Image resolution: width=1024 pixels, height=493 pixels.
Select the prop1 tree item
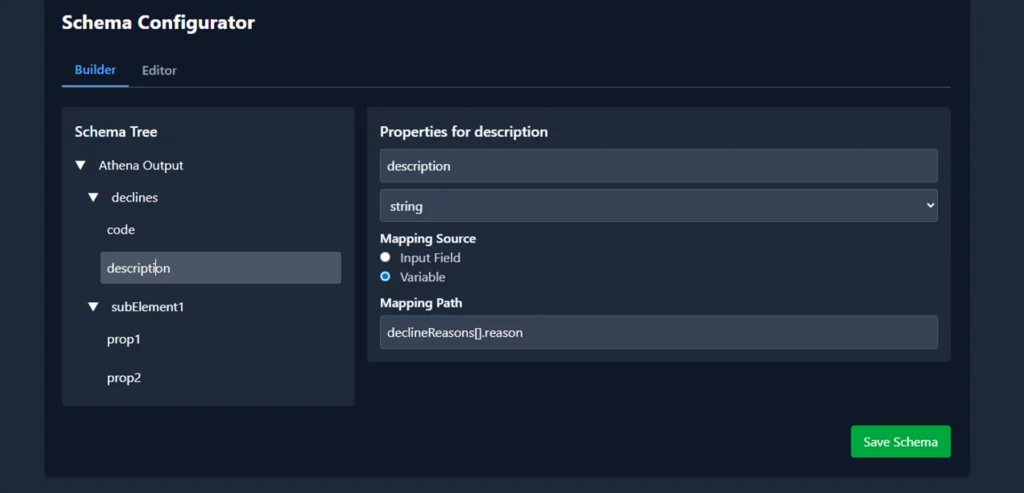pyautogui.click(x=124, y=340)
